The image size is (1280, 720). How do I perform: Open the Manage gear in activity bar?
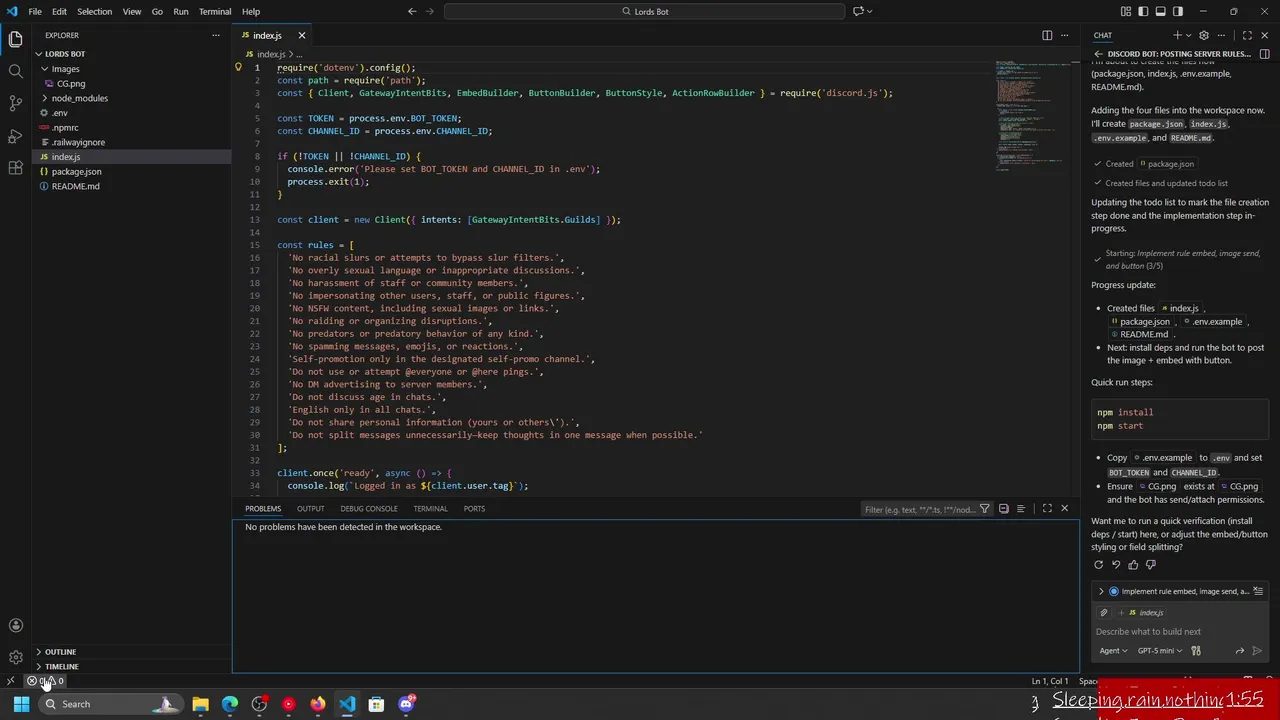coord(15,657)
